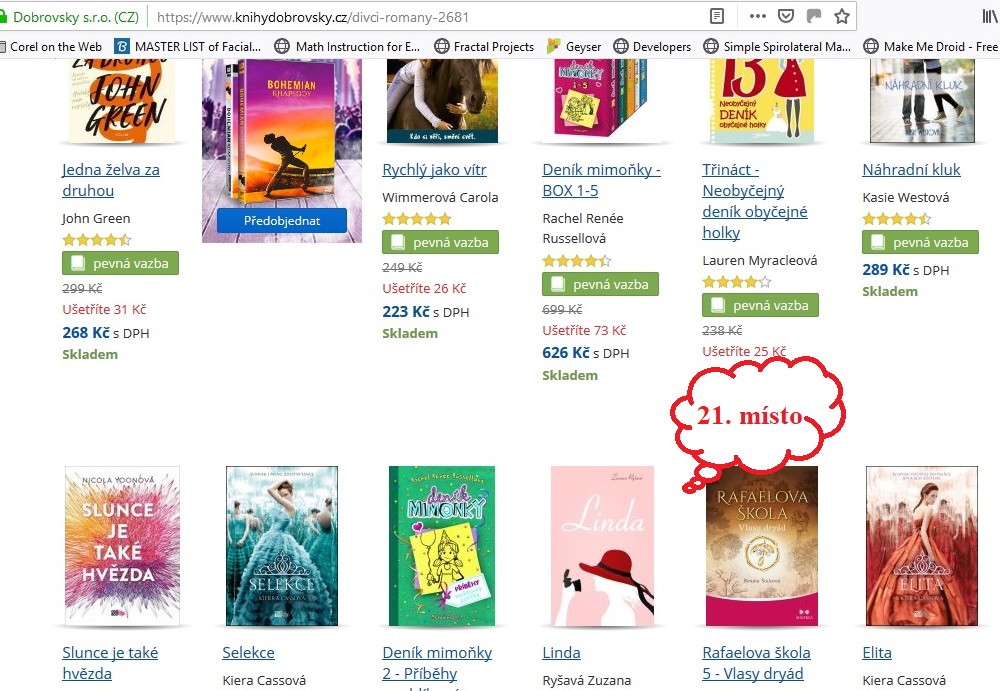This screenshot has width=1000, height=691.
Task: Click the URL address field
Action: (x=427, y=17)
